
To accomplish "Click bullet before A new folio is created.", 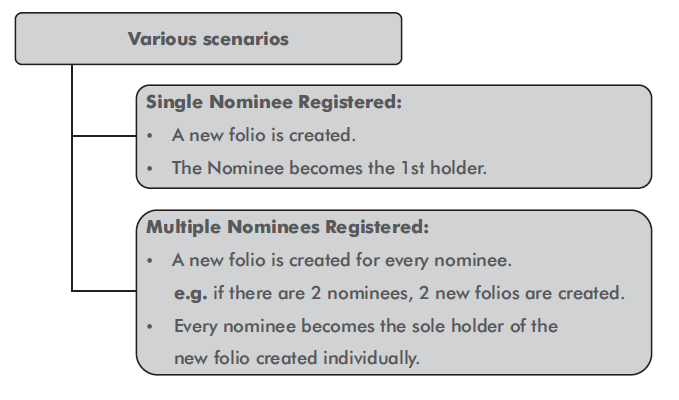I will 150,136.
